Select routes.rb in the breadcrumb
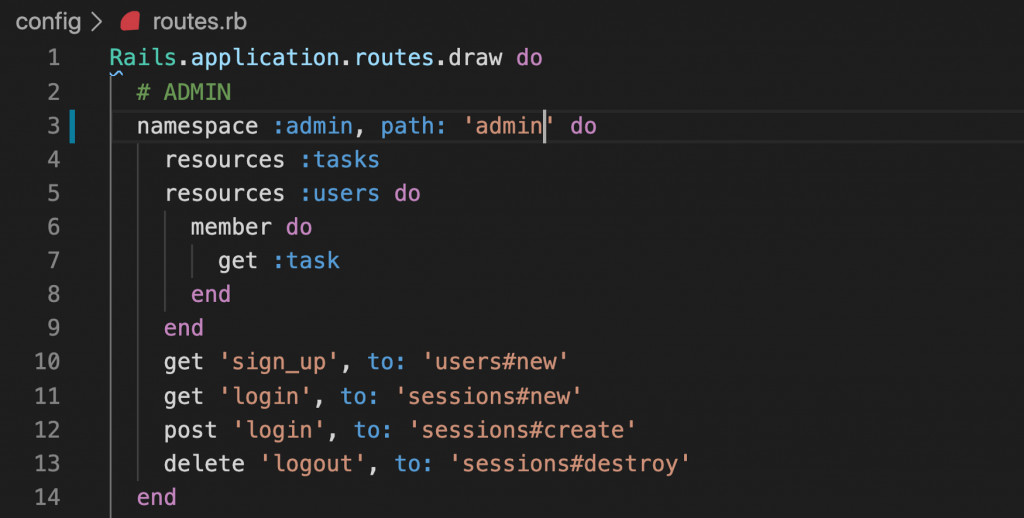1024x518 pixels. point(200,22)
